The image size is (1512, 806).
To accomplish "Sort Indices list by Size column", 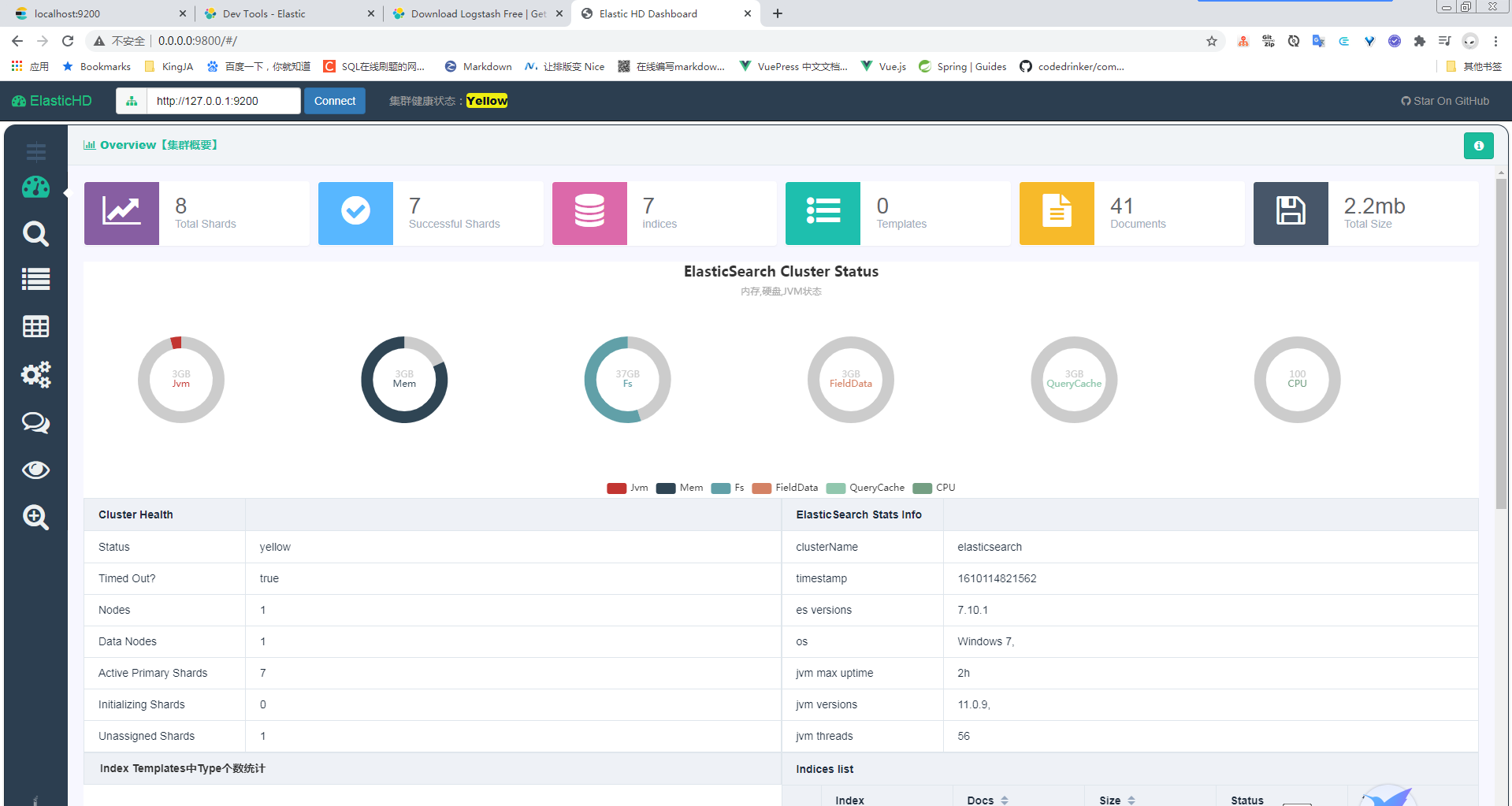I will 1117,800.
